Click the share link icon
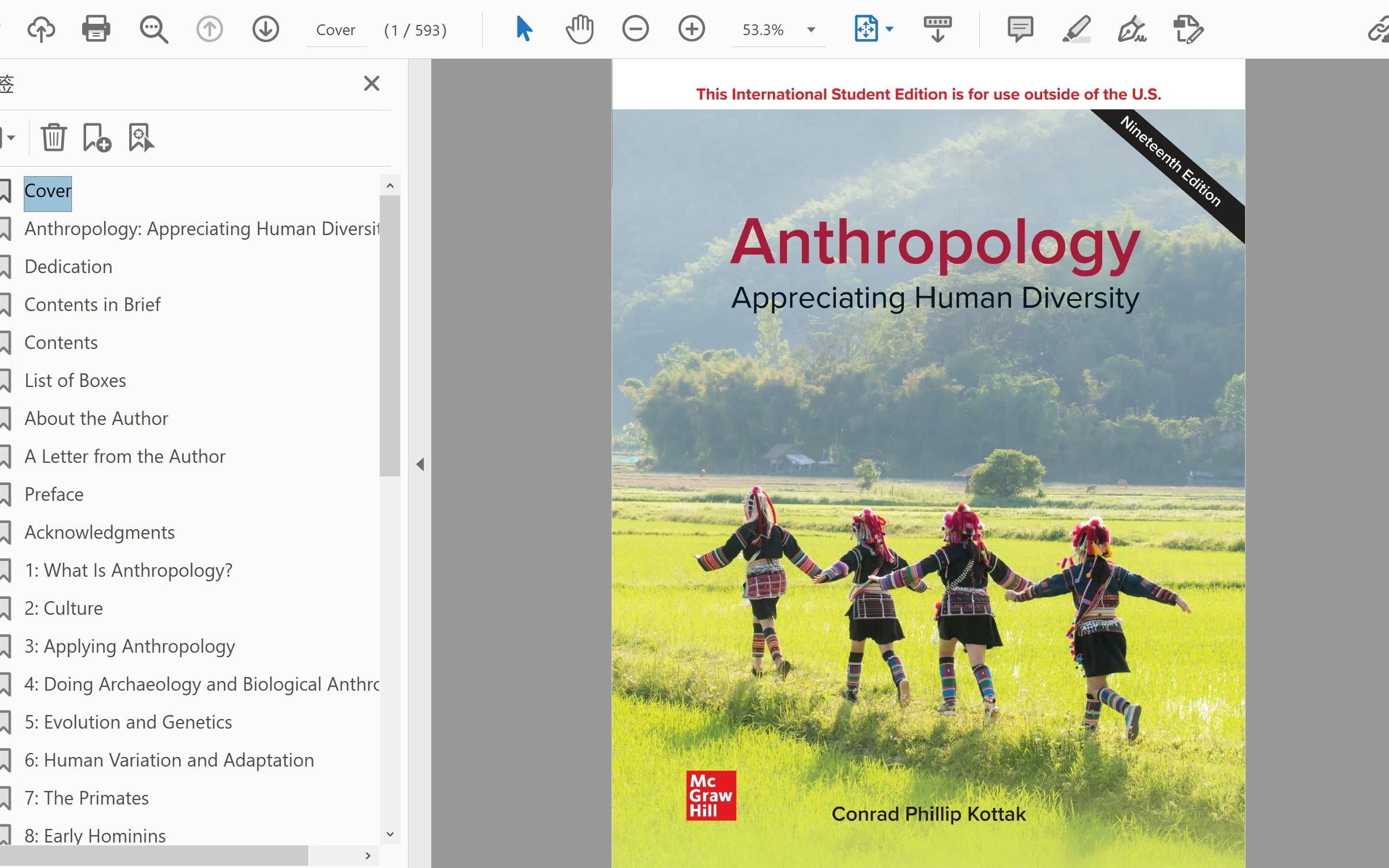Screen dimensions: 1389x868 point(1379,30)
